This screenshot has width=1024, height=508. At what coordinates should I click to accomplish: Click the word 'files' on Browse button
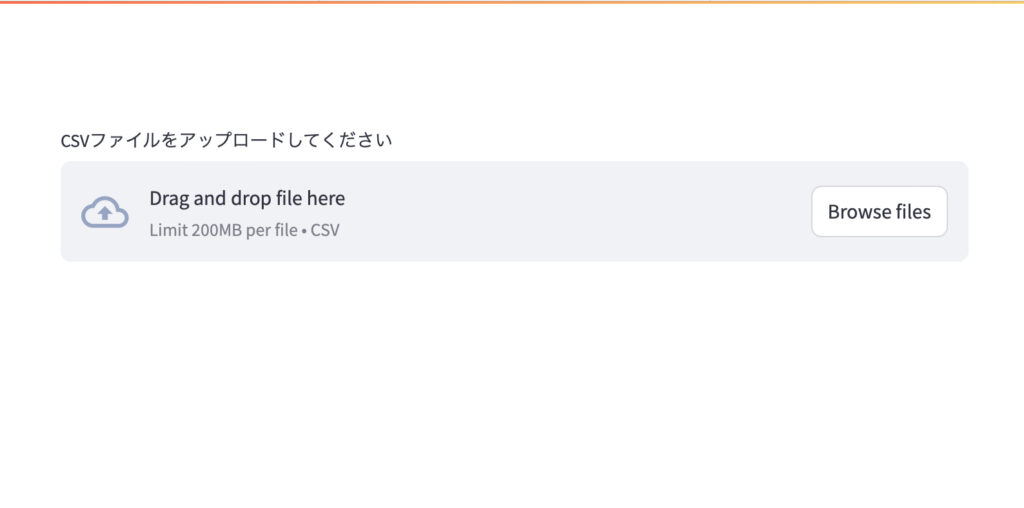(x=913, y=212)
